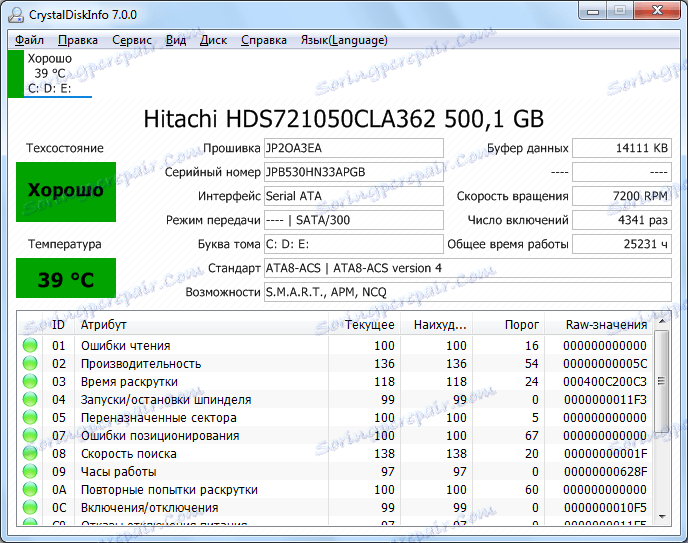Click the Текущее column header
This screenshot has height=543, width=688.
[365, 325]
